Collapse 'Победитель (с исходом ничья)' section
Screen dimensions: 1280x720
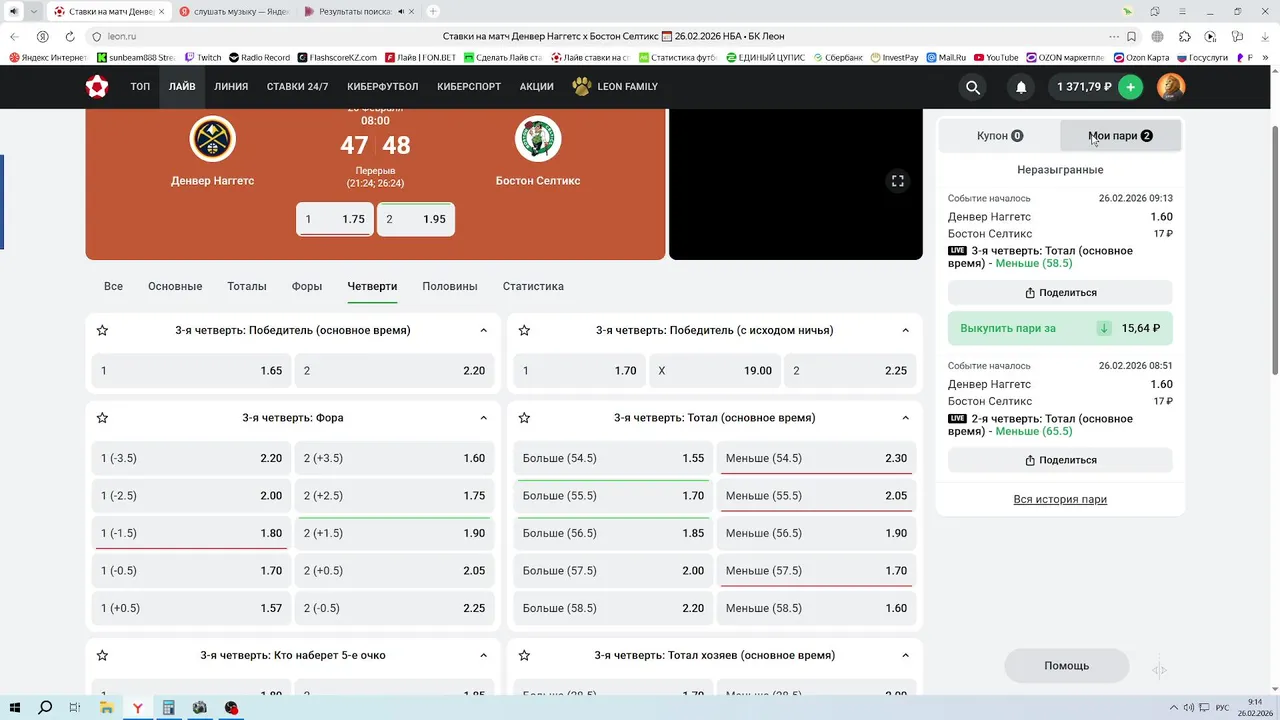pos(905,330)
